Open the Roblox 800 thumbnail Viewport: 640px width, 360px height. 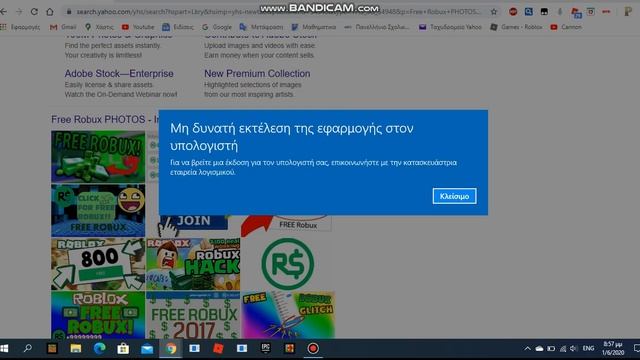point(98,264)
